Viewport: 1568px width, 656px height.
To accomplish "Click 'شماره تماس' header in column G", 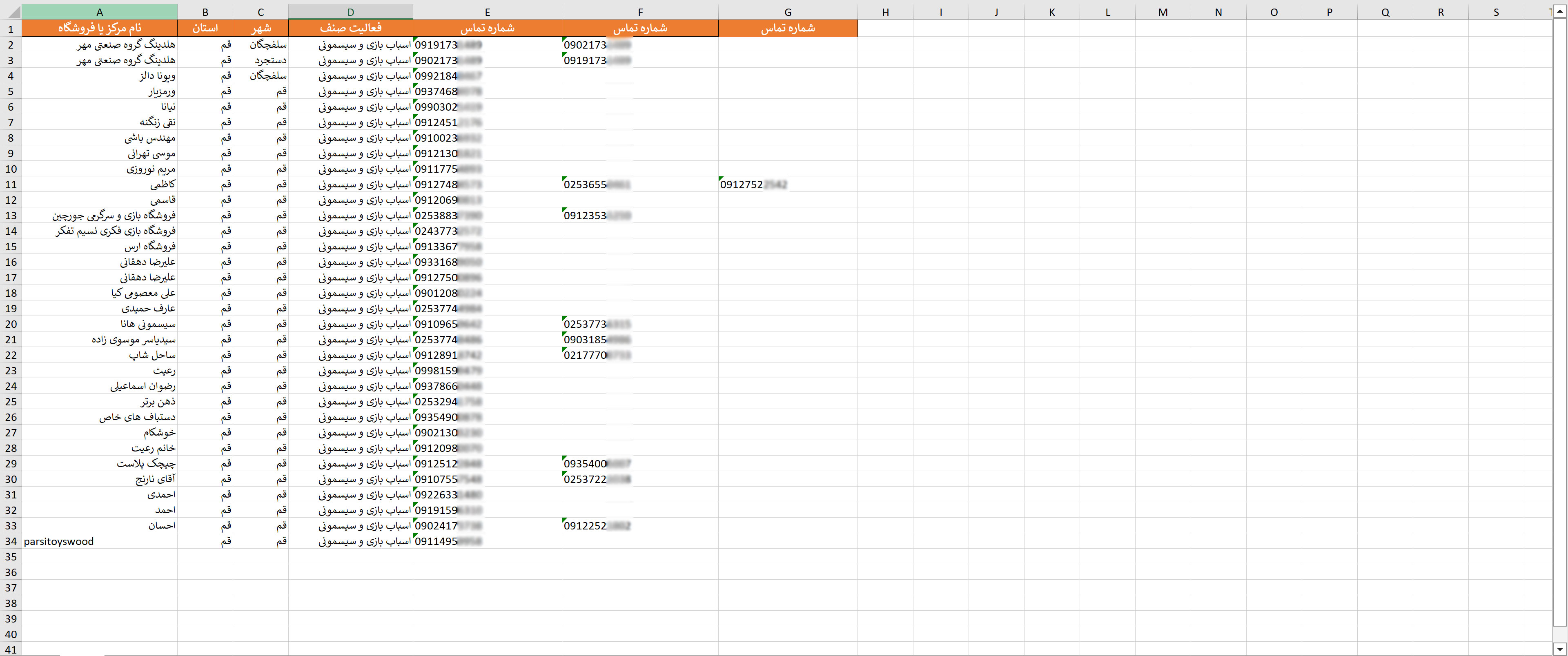I will 788,28.
